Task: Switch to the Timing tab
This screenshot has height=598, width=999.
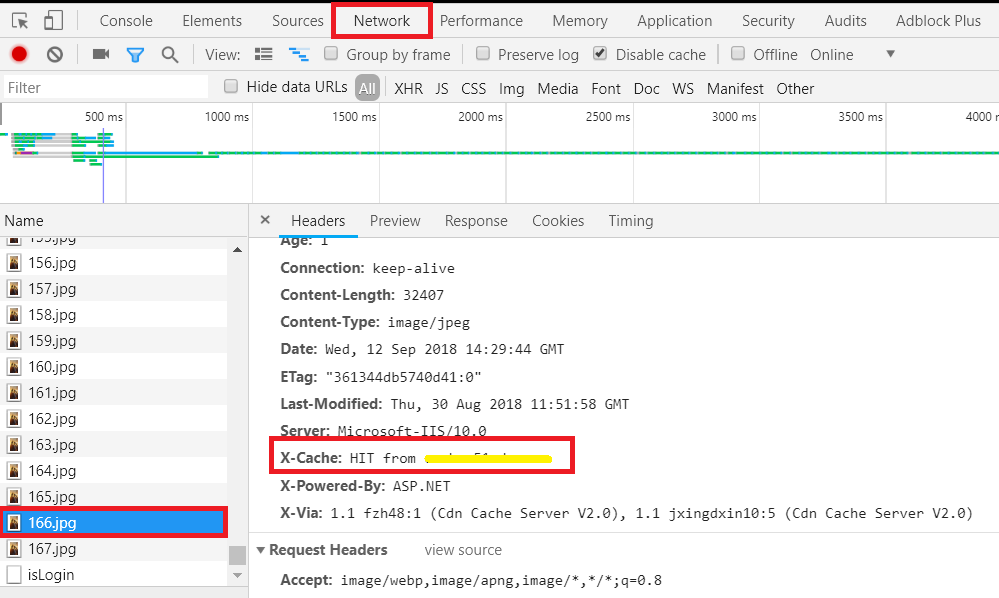Action: coord(630,221)
